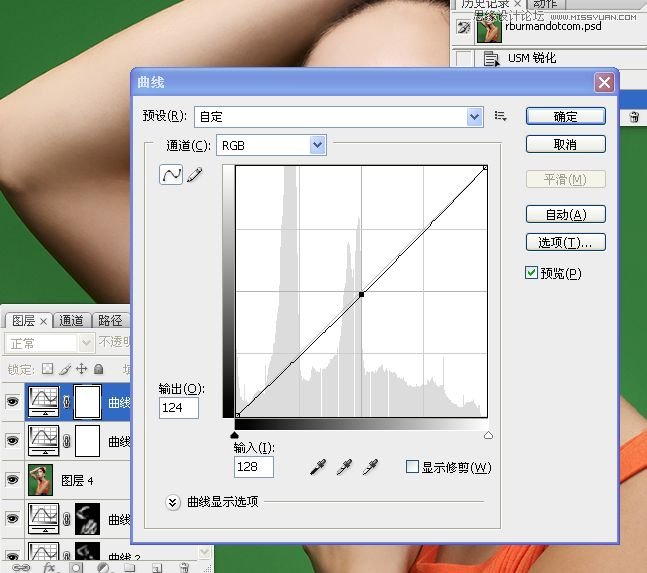Click Layers panel scroll down arrow

pos(205,552)
